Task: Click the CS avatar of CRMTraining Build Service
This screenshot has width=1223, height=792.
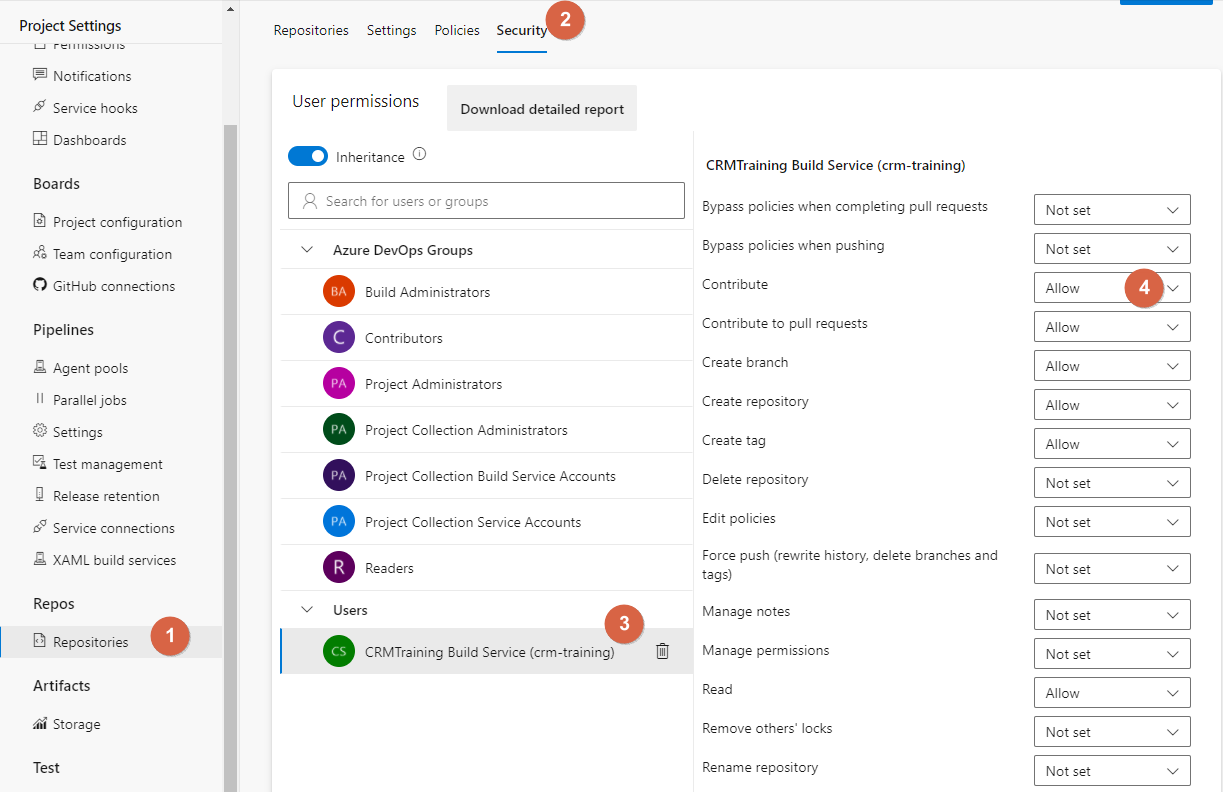Action: [339, 651]
